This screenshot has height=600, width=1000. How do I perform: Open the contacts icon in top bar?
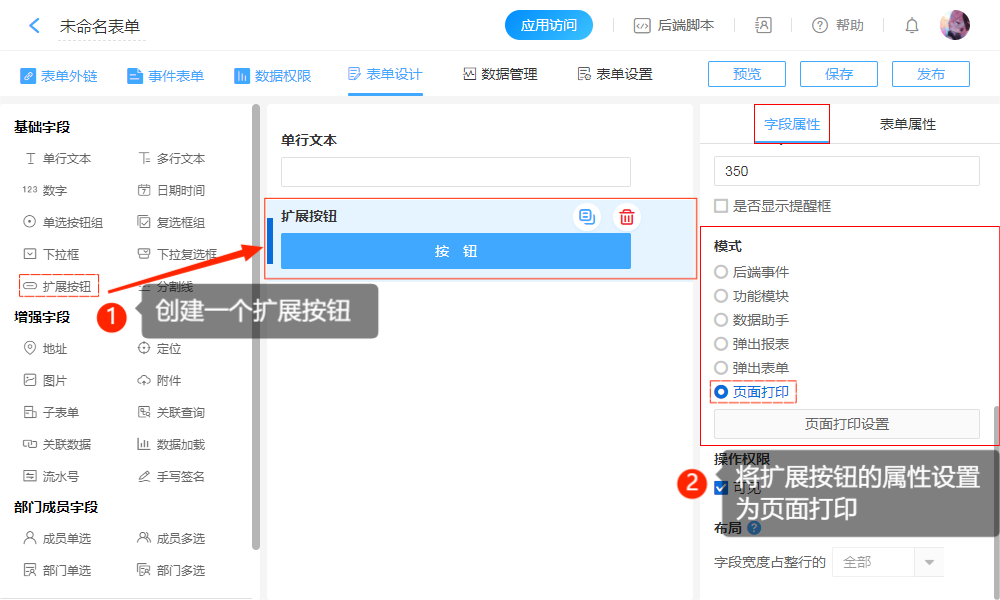click(764, 26)
